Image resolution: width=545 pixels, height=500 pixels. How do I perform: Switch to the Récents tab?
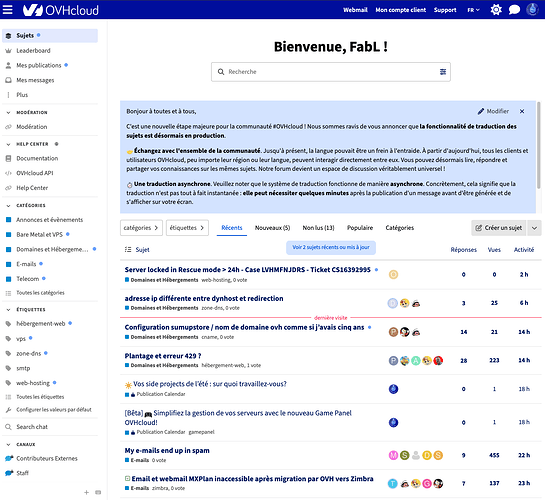coord(231,228)
